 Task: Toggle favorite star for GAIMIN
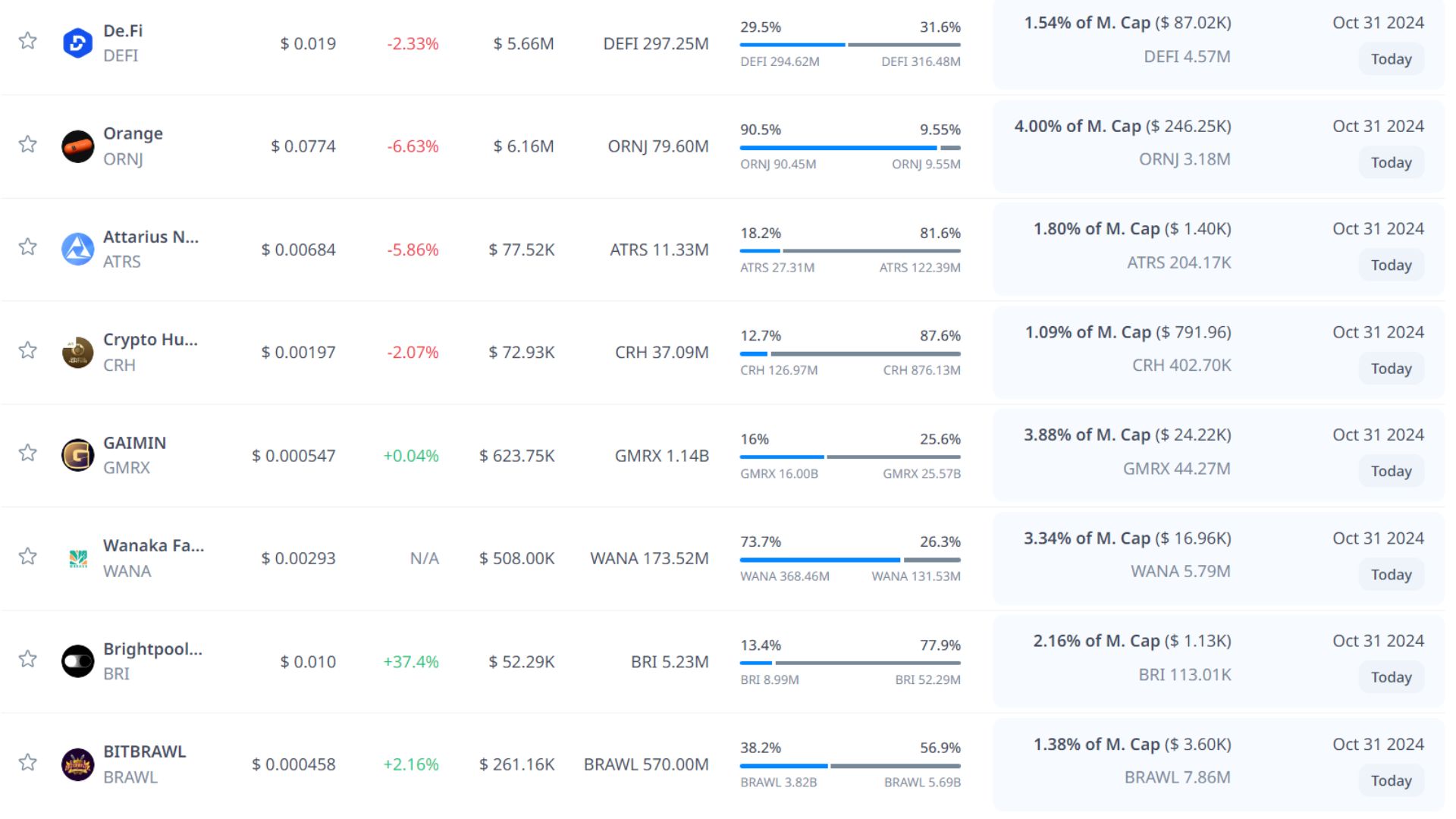point(28,453)
